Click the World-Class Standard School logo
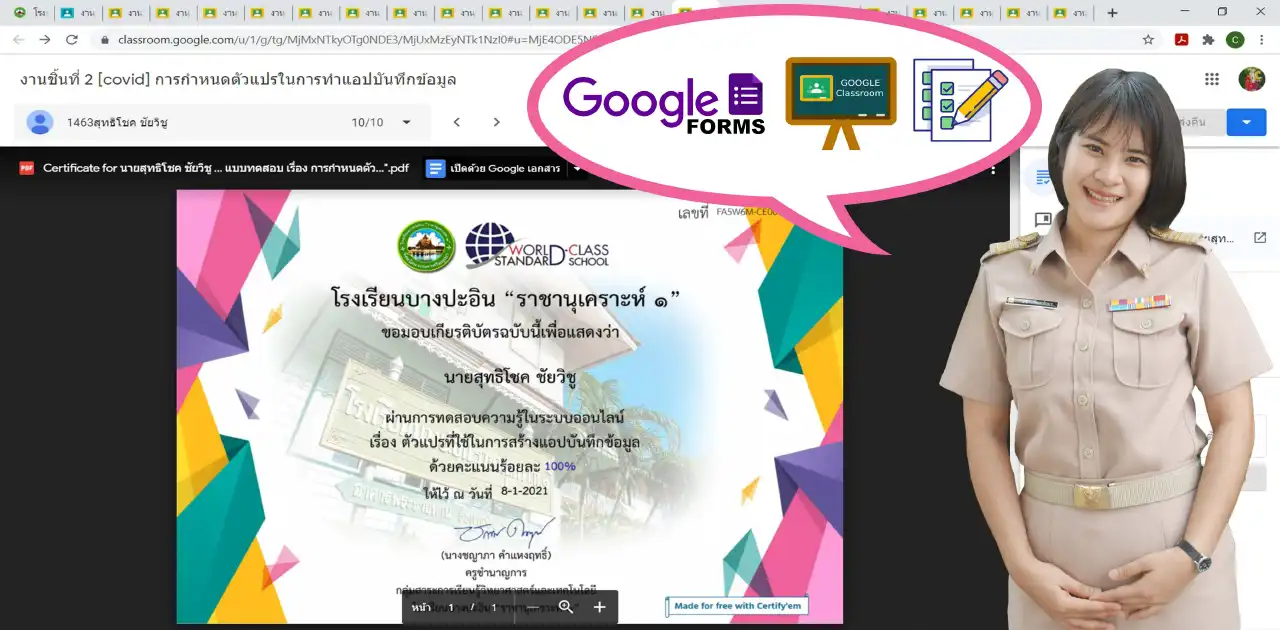This screenshot has width=1280, height=630. (x=536, y=246)
